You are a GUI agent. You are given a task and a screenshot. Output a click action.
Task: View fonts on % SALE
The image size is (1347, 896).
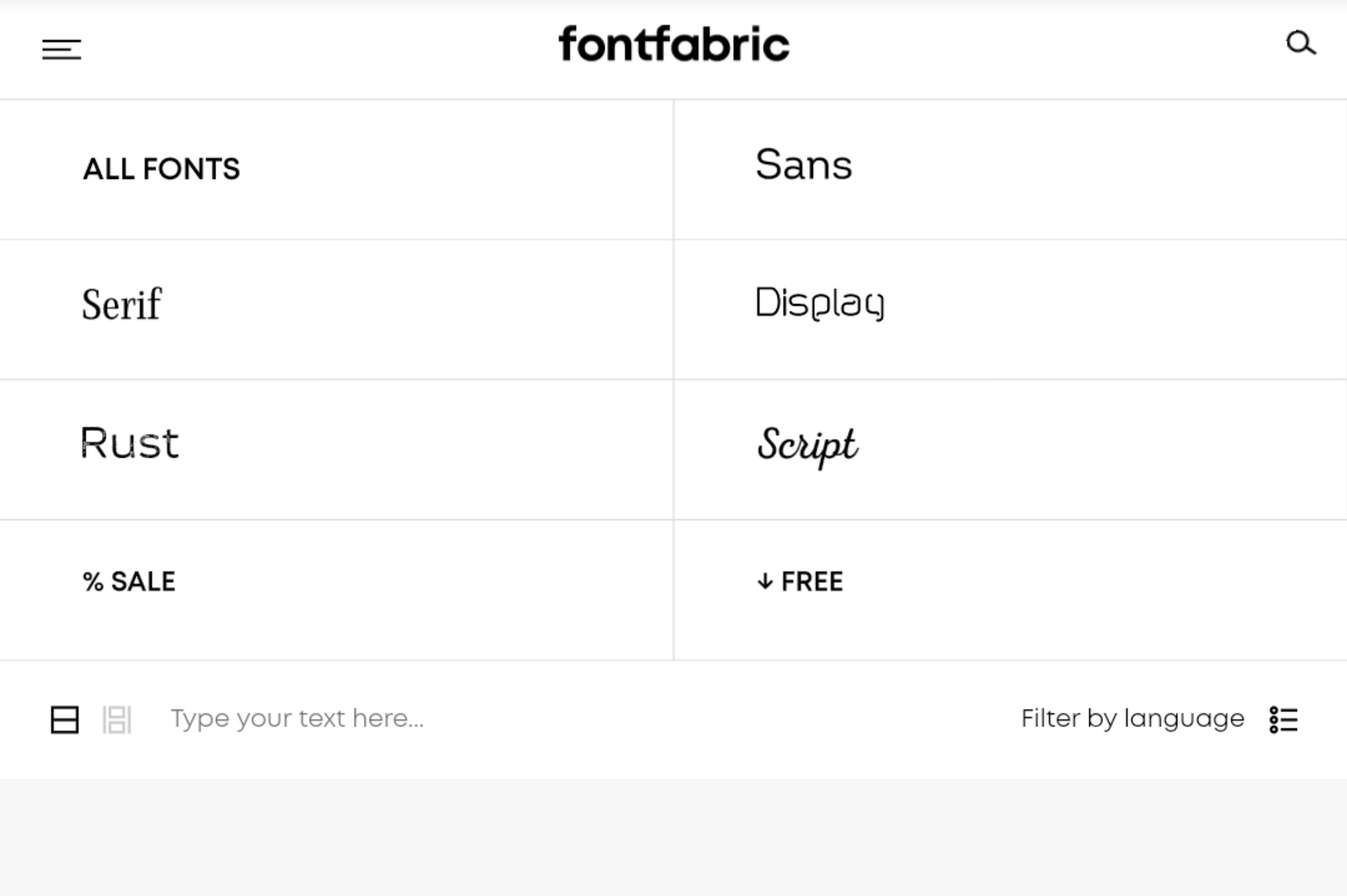tap(128, 581)
